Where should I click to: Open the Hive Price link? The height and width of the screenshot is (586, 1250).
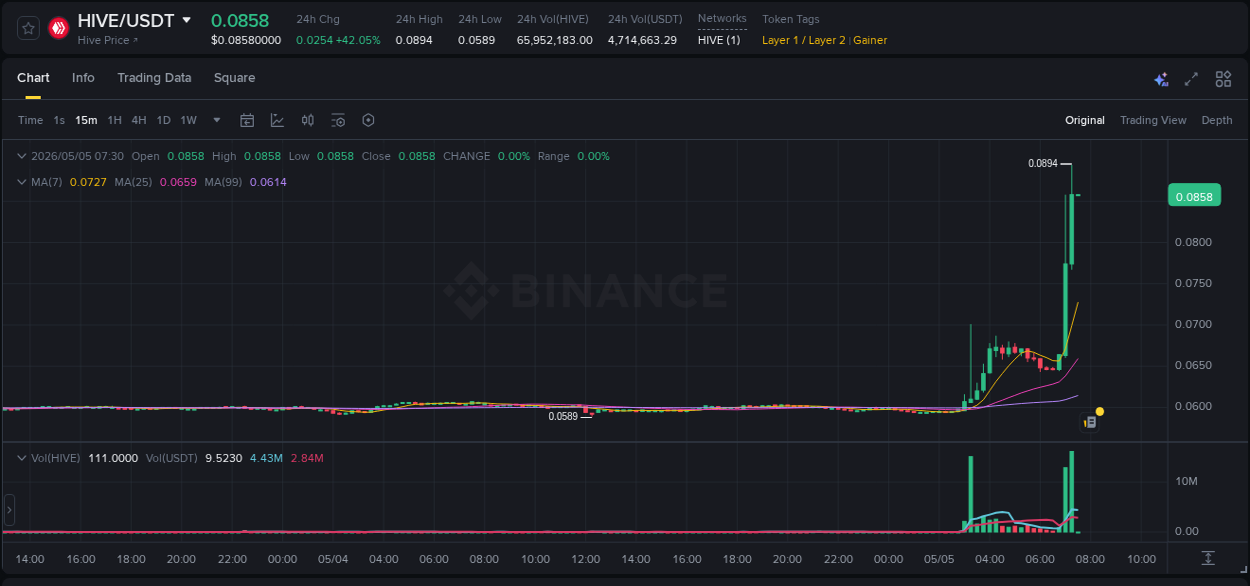click(108, 40)
